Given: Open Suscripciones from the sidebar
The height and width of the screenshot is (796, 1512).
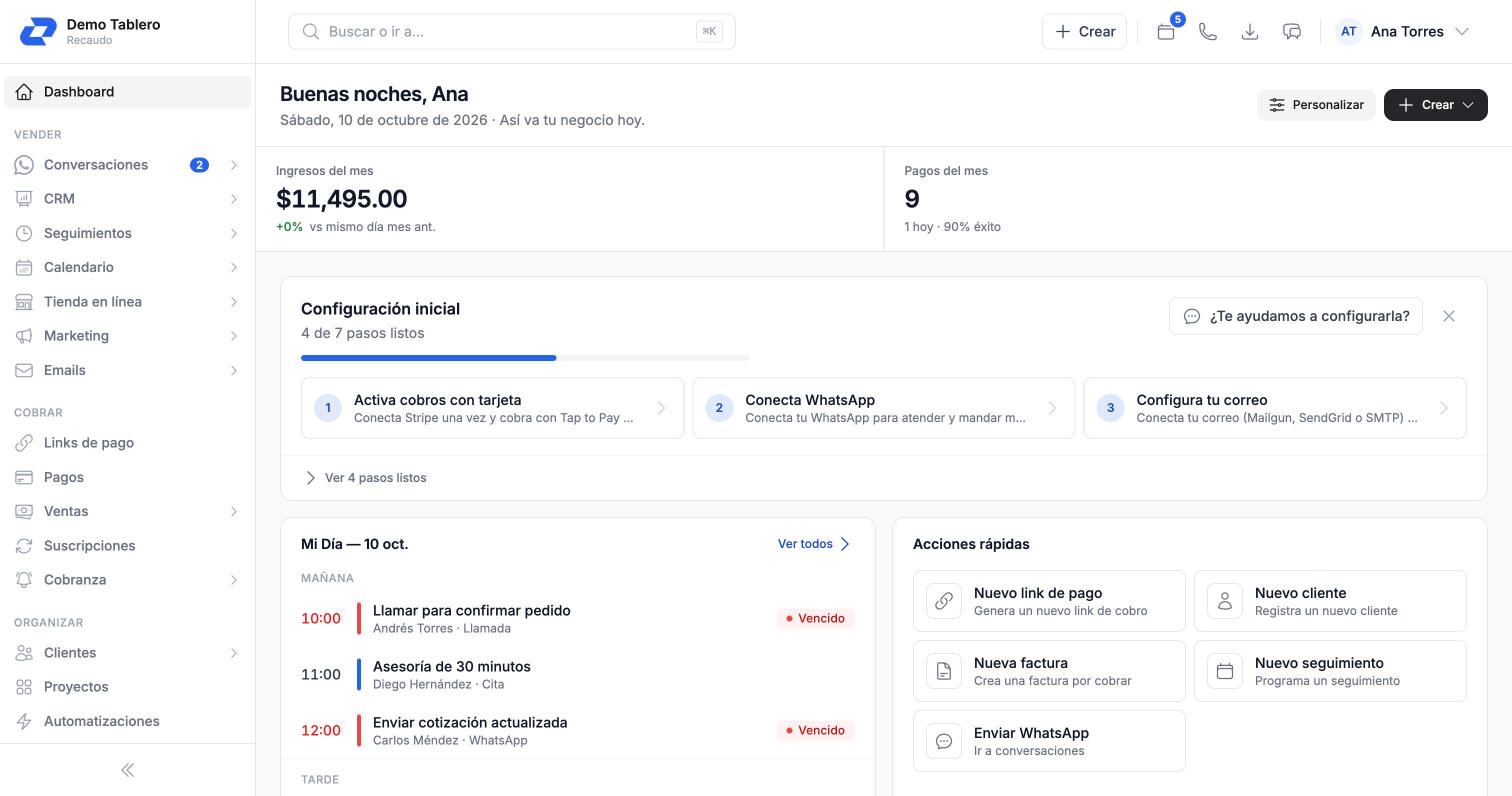Looking at the screenshot, I should click(127, 546).
